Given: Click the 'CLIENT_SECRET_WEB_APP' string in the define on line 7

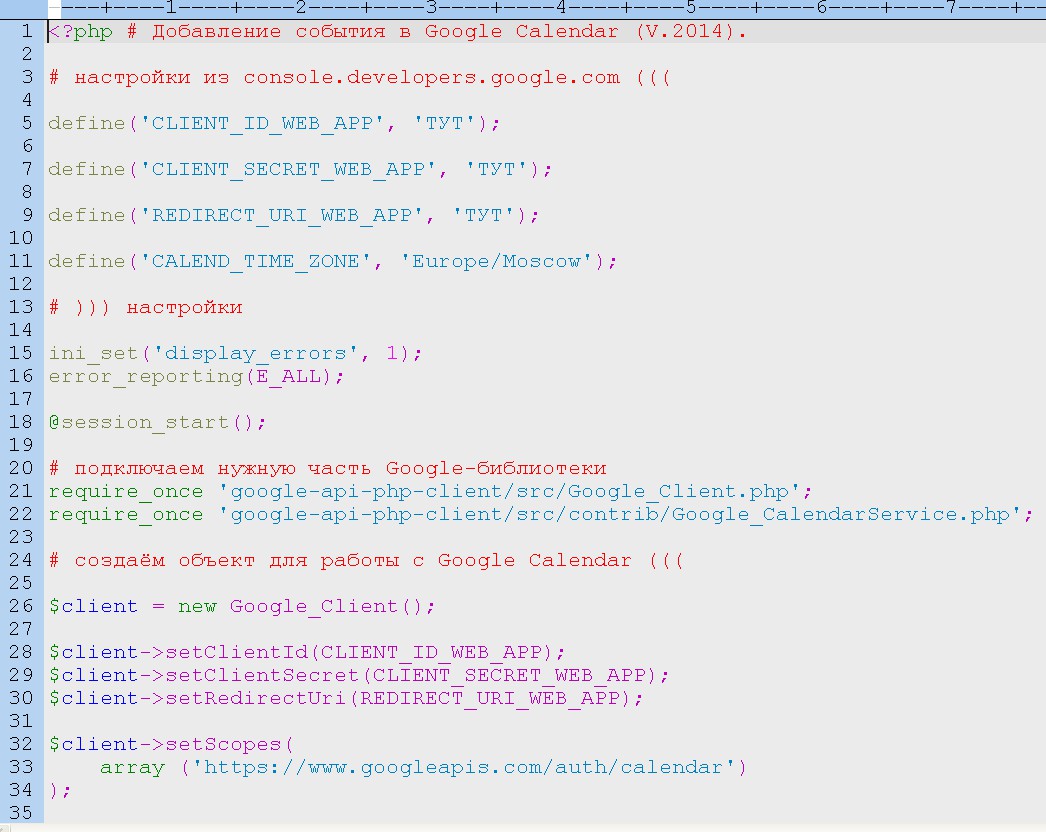Looking at the screenshot, I should click(x=288, y=169).
